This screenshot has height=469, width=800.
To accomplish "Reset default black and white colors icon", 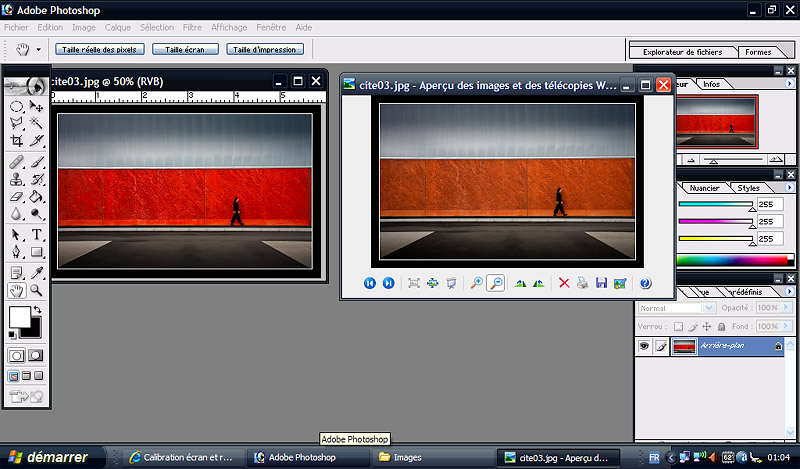I will [12, 335].
